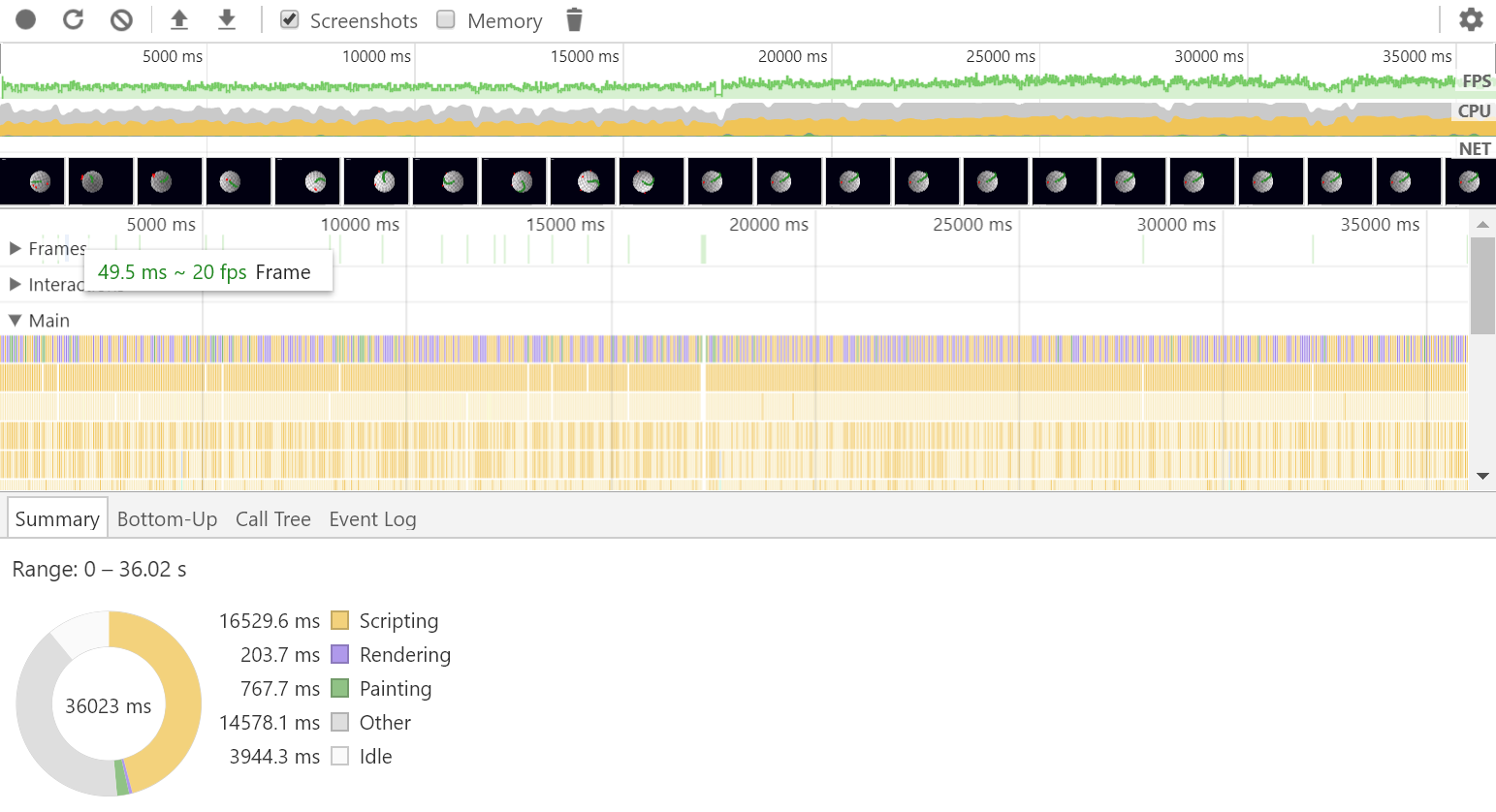This screenshot has height=812, width=1496.
Task: Start recording with the Record button
Action: click(x=26, y=19)
